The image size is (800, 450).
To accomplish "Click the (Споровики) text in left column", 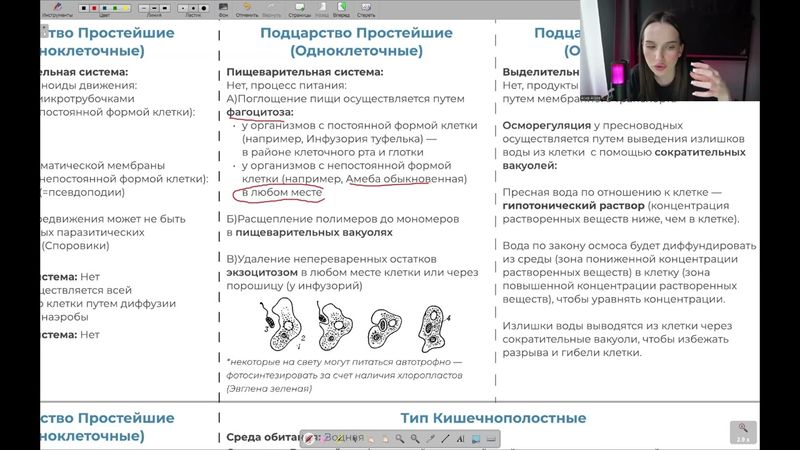I will coord(75,246).
